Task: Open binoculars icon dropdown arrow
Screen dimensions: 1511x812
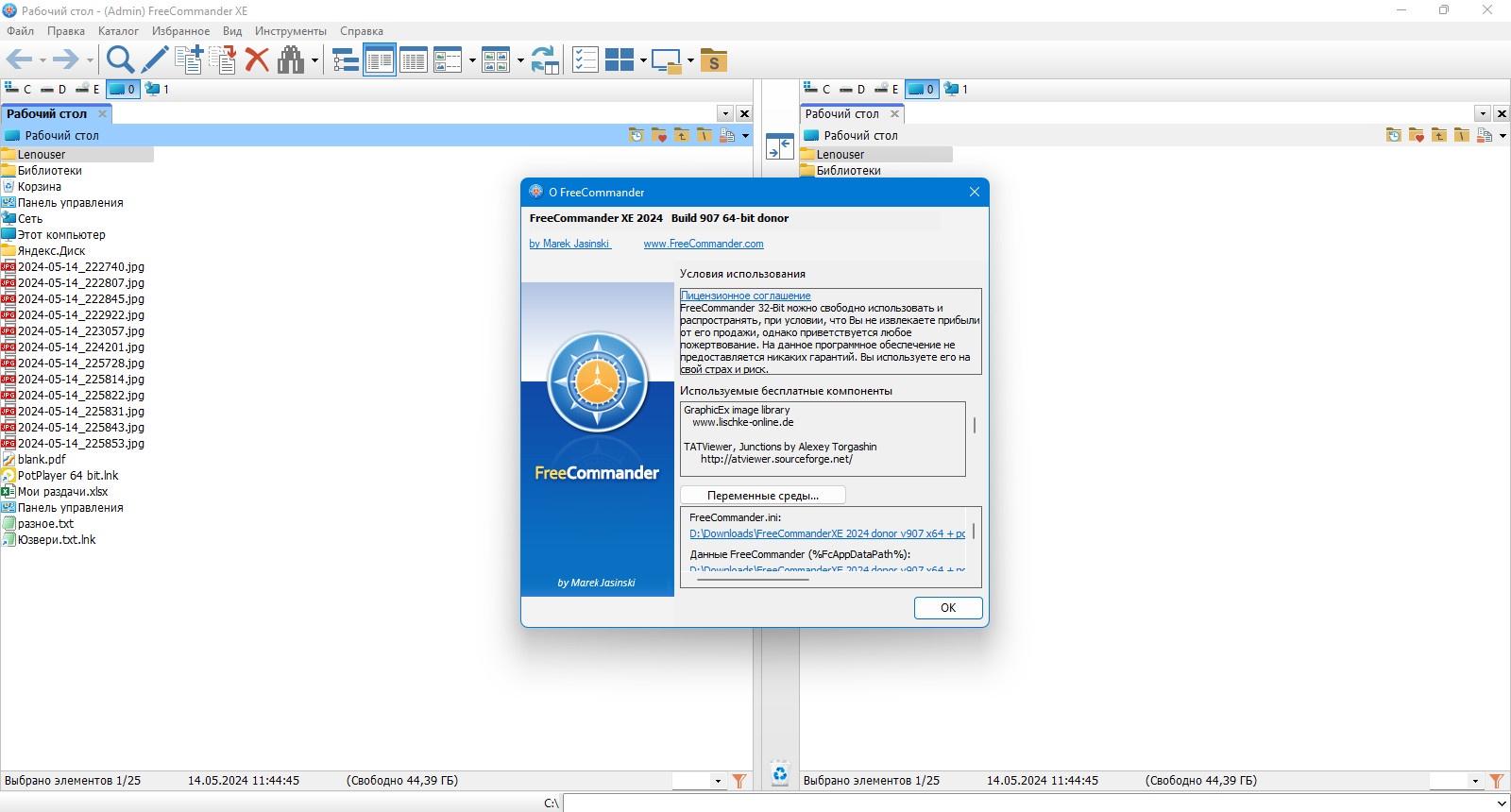Action: [x=314, y=61]
